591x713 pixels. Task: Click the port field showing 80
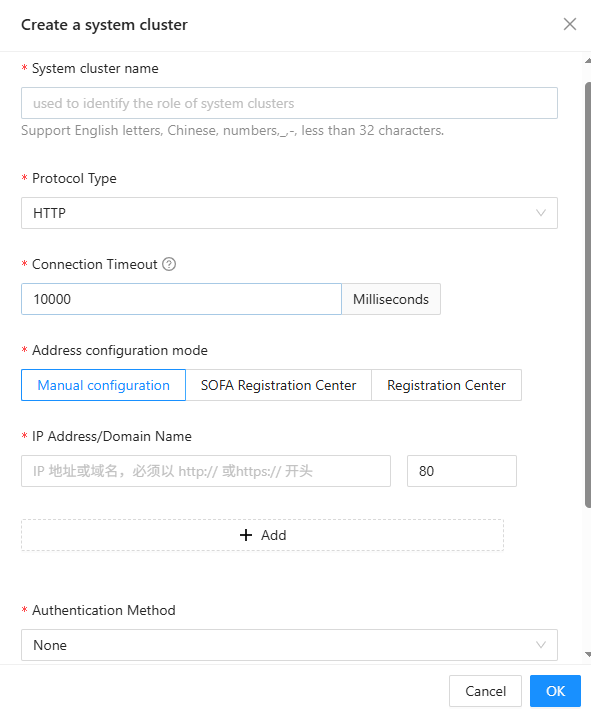pyautogui.click(x=462, y=471)
